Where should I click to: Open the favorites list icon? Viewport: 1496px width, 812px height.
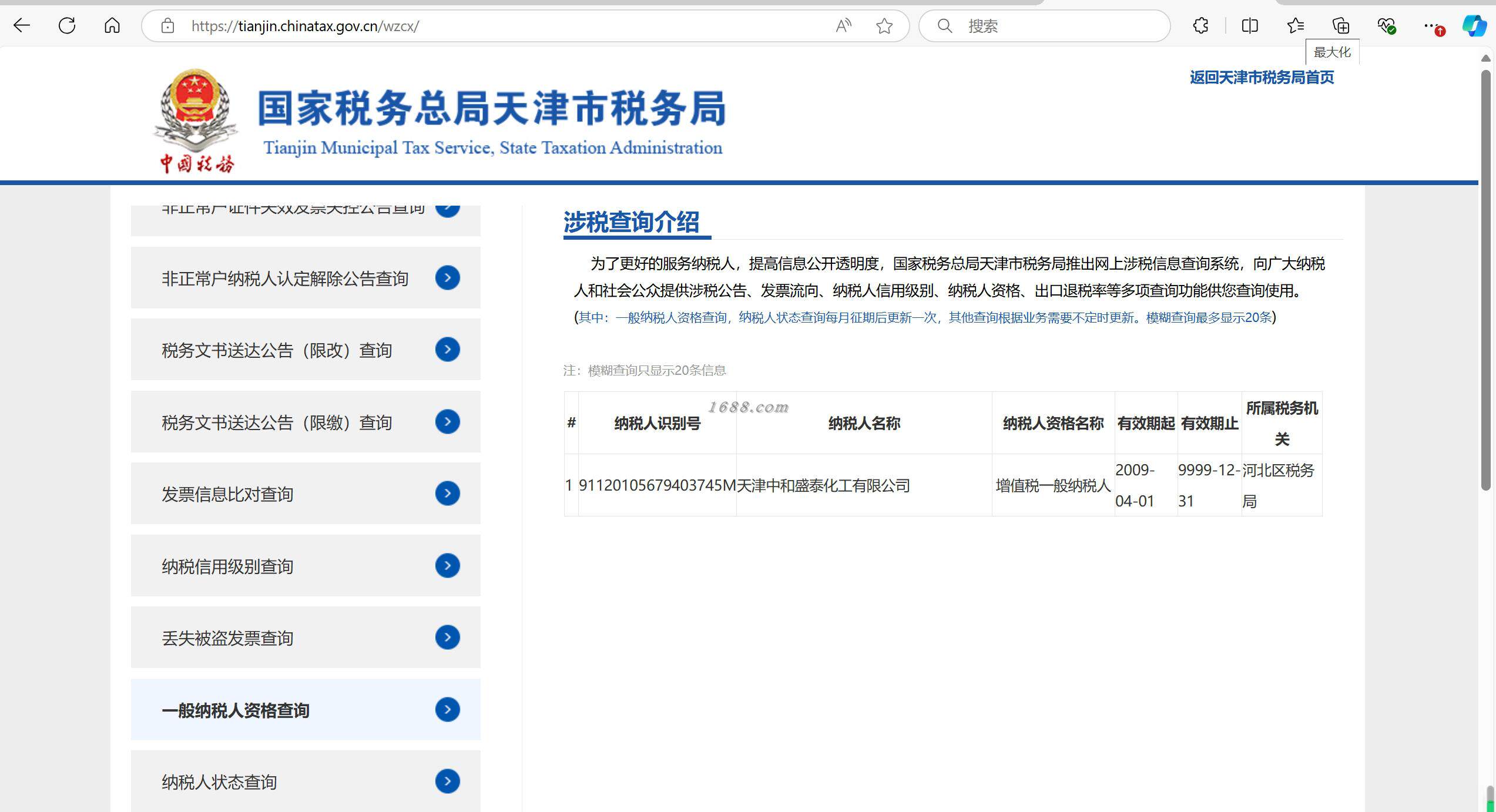pyautogui.click(x=1295, y=25)
